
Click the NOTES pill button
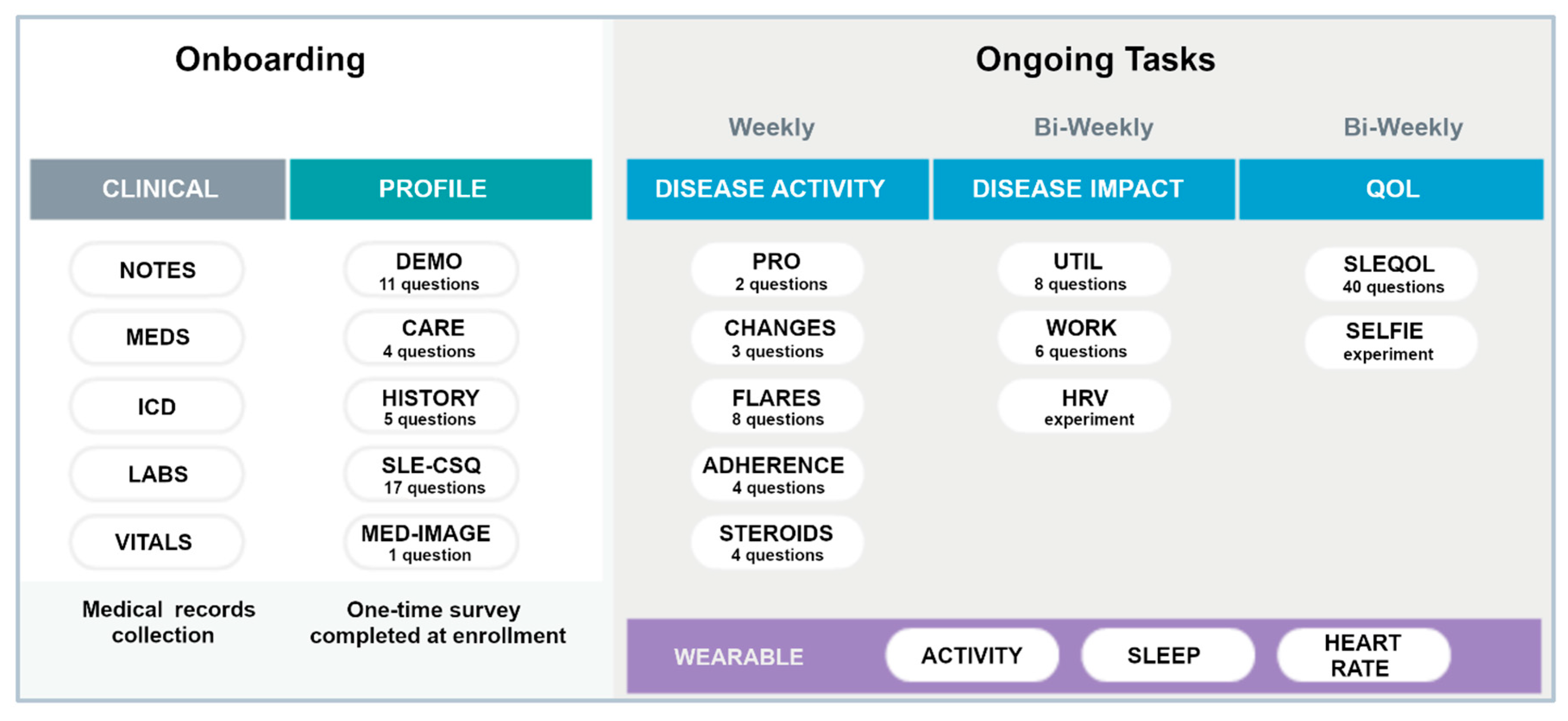tap(157, 270)
